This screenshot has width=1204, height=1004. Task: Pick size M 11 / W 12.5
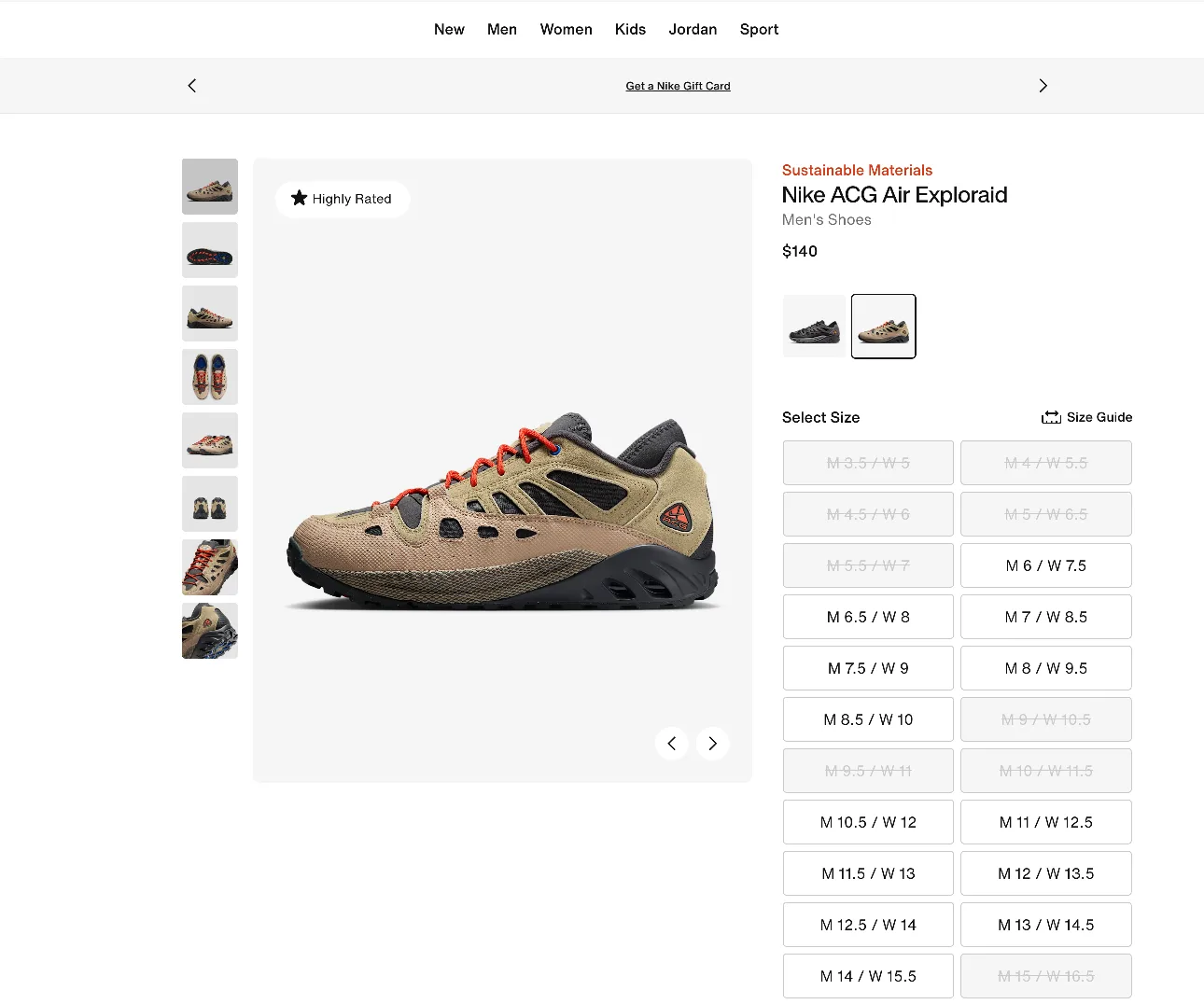tap(1045, 822)
